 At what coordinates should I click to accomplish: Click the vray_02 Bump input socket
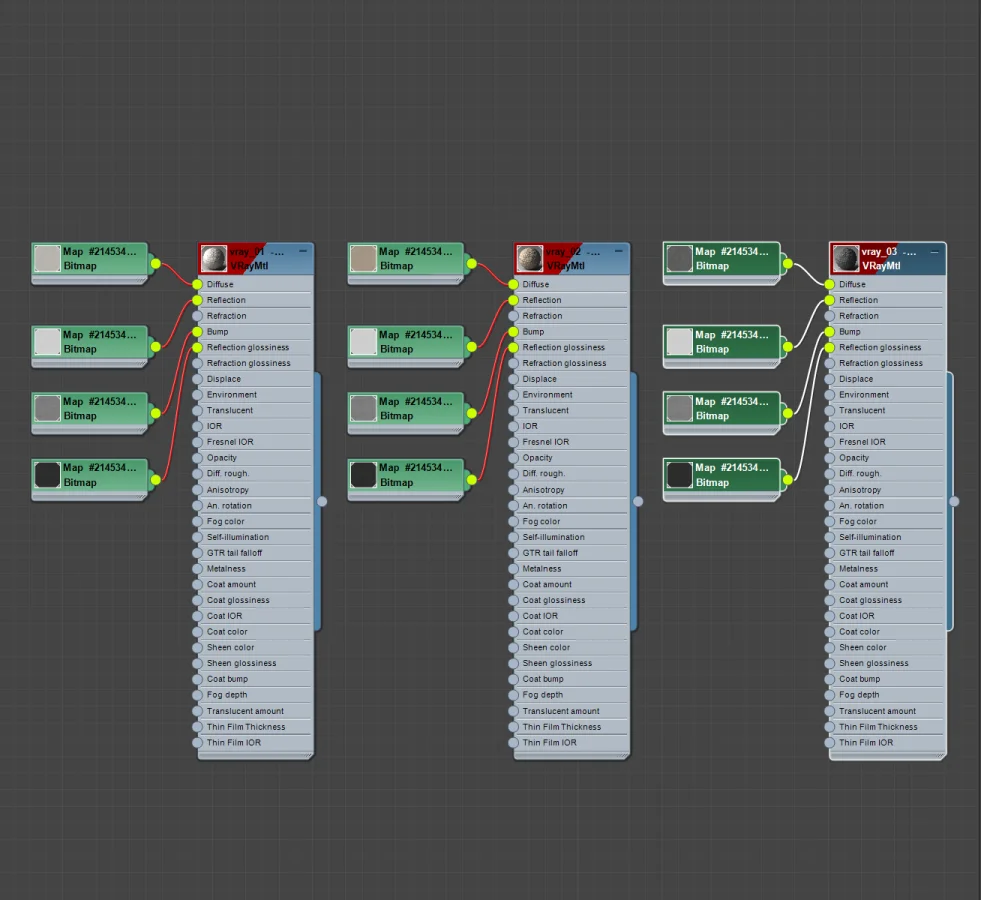[514, 331]
